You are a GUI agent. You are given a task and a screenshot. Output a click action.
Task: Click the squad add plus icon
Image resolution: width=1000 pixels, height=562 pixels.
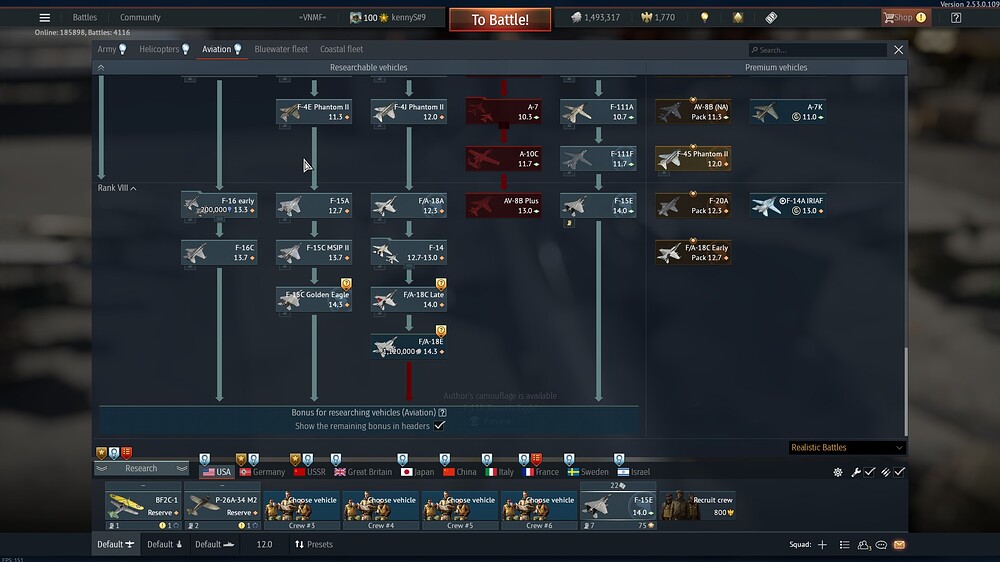pyautogui.click(x=822, y=545)
